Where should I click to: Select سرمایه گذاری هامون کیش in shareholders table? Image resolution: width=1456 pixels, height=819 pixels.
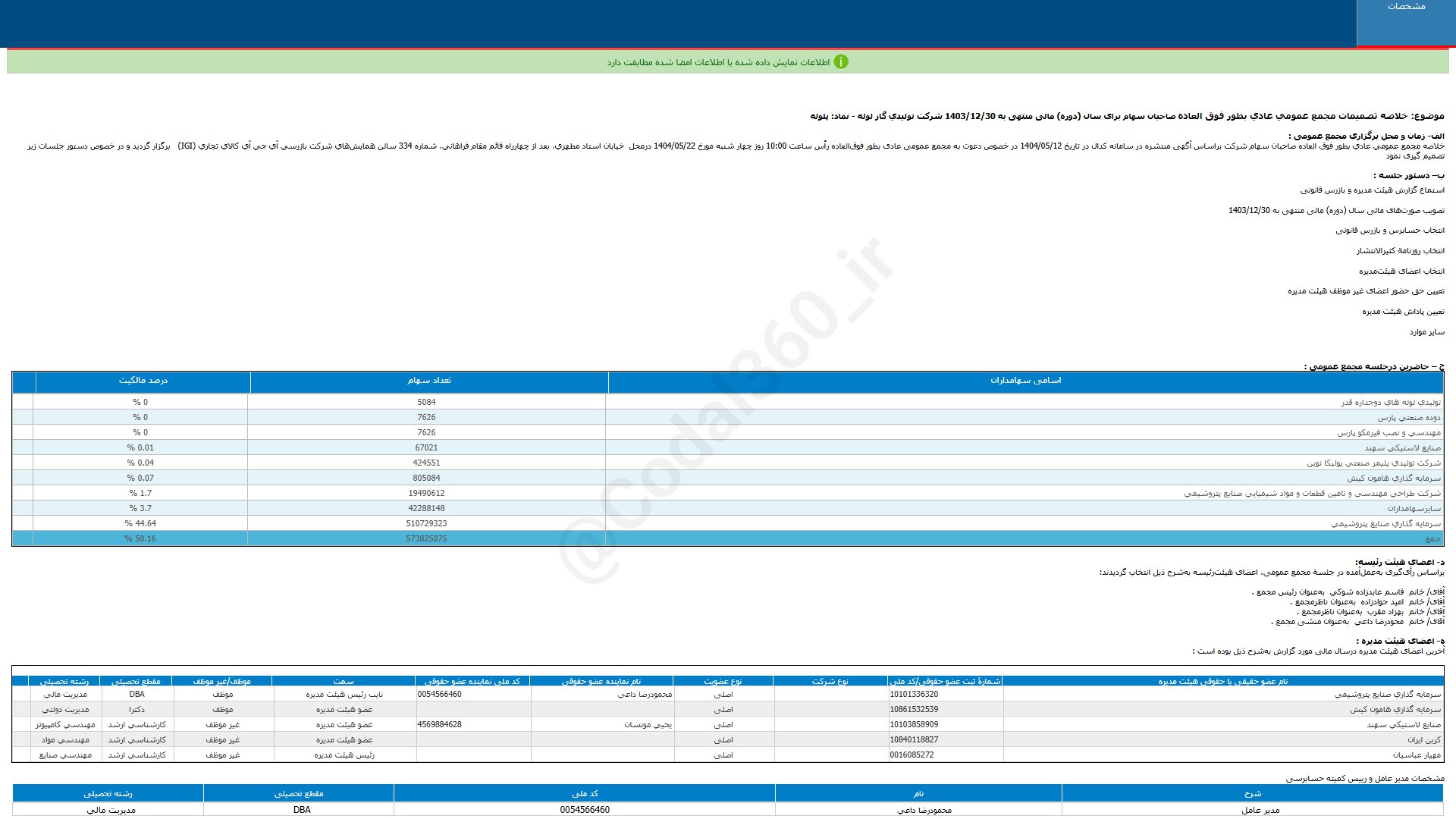click(1394, 479)
